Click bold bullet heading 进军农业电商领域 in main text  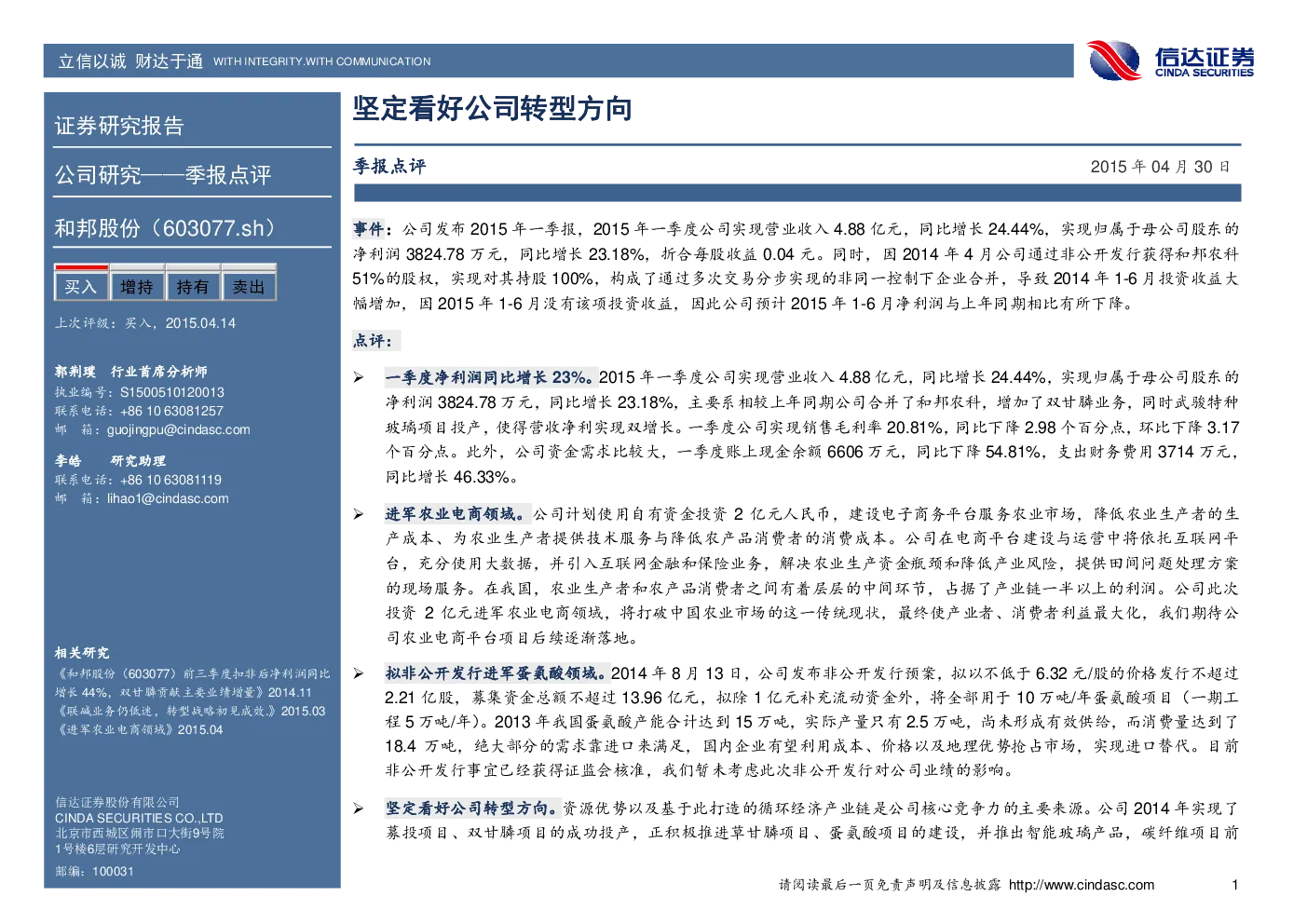(456, 514)
